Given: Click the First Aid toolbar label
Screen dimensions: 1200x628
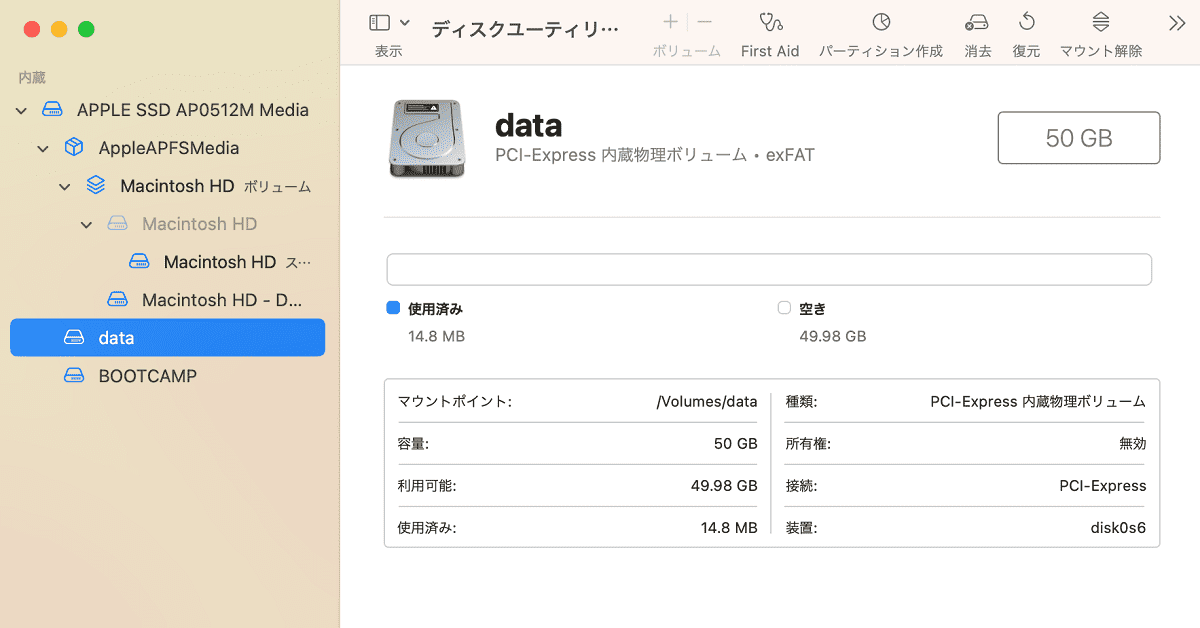Looking at the screenshot, I should tap(770, 51).
